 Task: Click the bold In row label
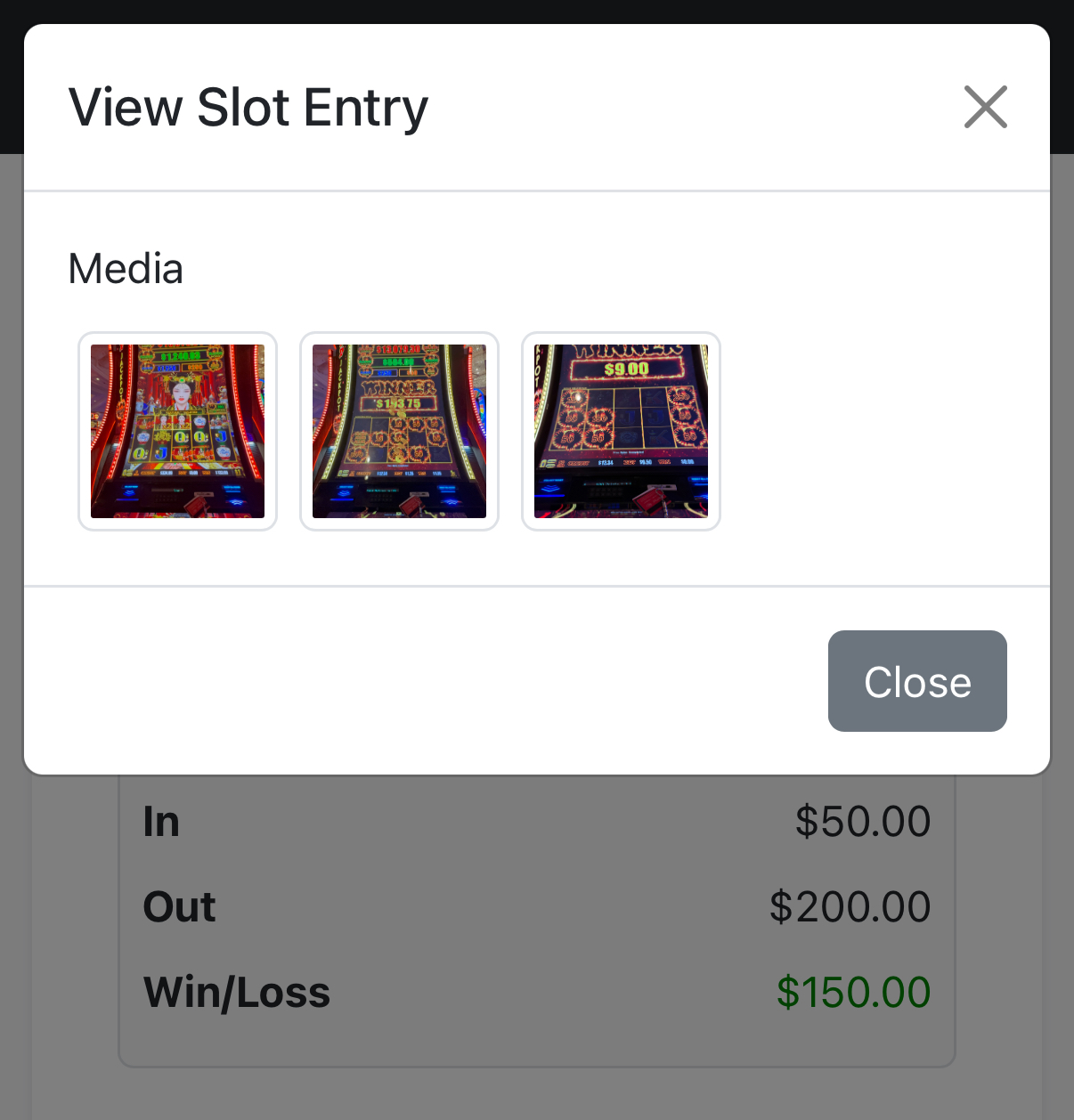click(x=161, y=821)
